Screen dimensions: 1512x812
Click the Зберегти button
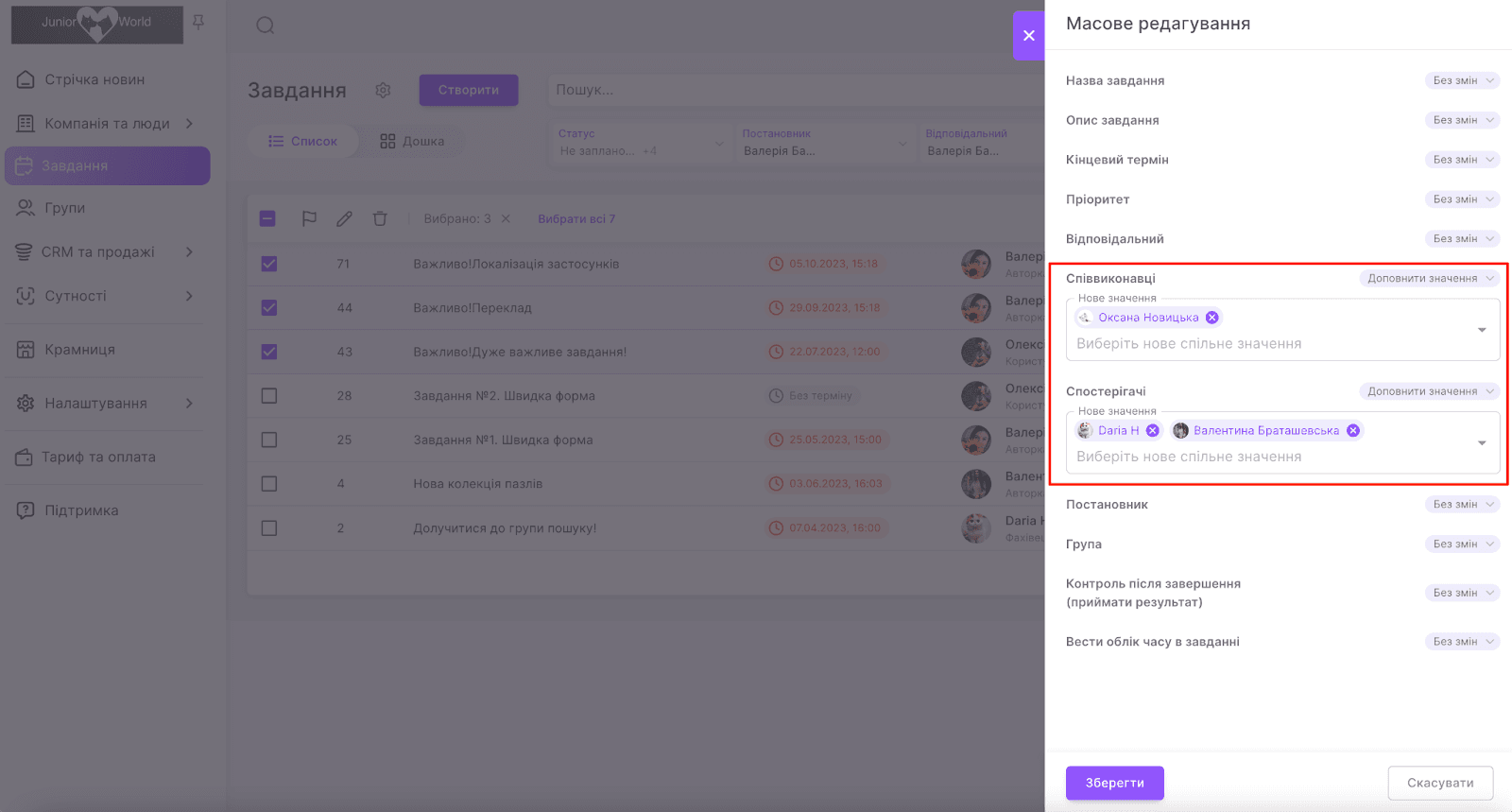point(1114,783)
